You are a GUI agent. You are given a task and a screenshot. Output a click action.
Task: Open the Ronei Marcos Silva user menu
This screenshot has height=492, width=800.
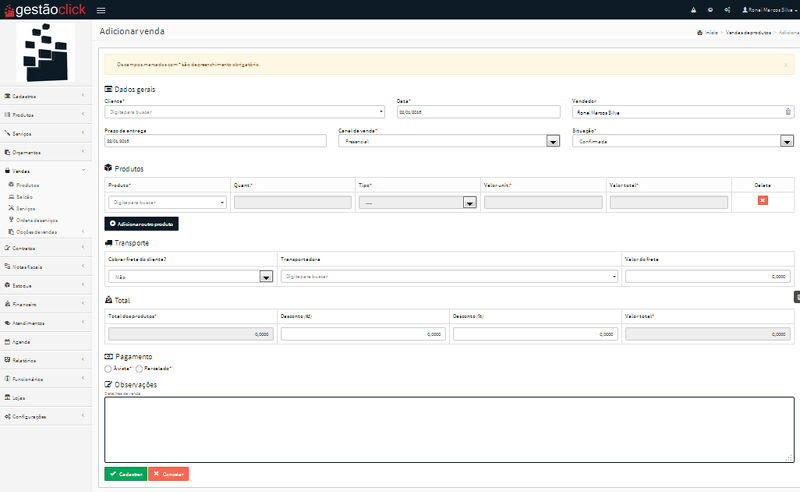[769, 10]
